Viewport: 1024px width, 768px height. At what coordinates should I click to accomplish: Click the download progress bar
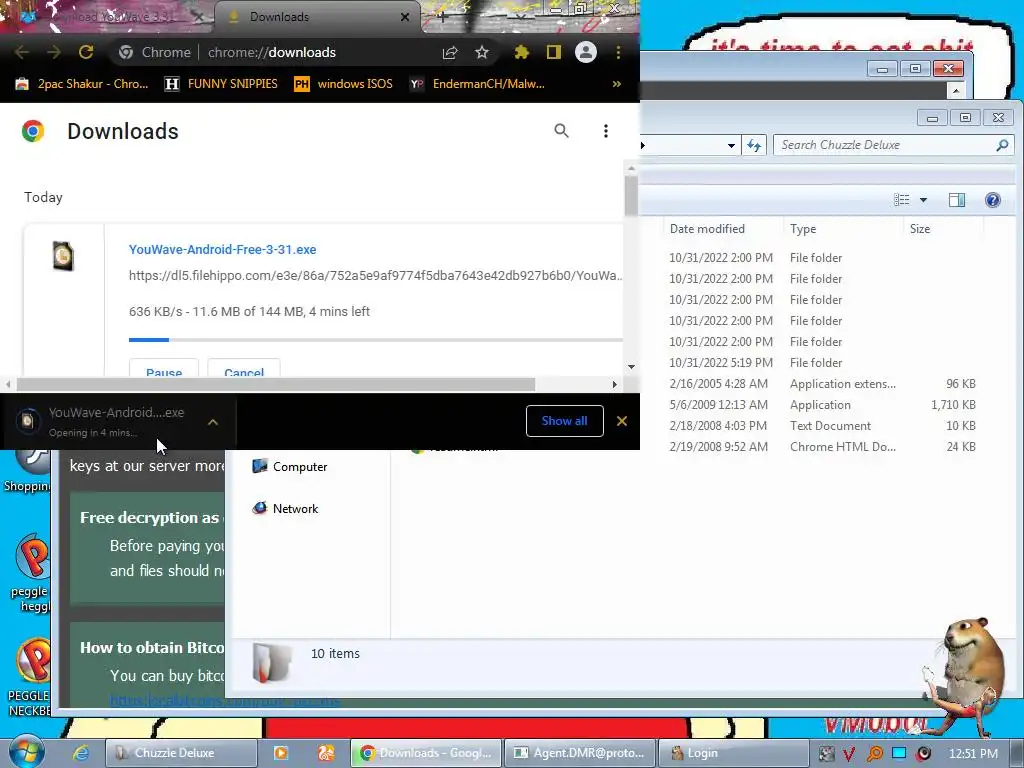[376, 340]
